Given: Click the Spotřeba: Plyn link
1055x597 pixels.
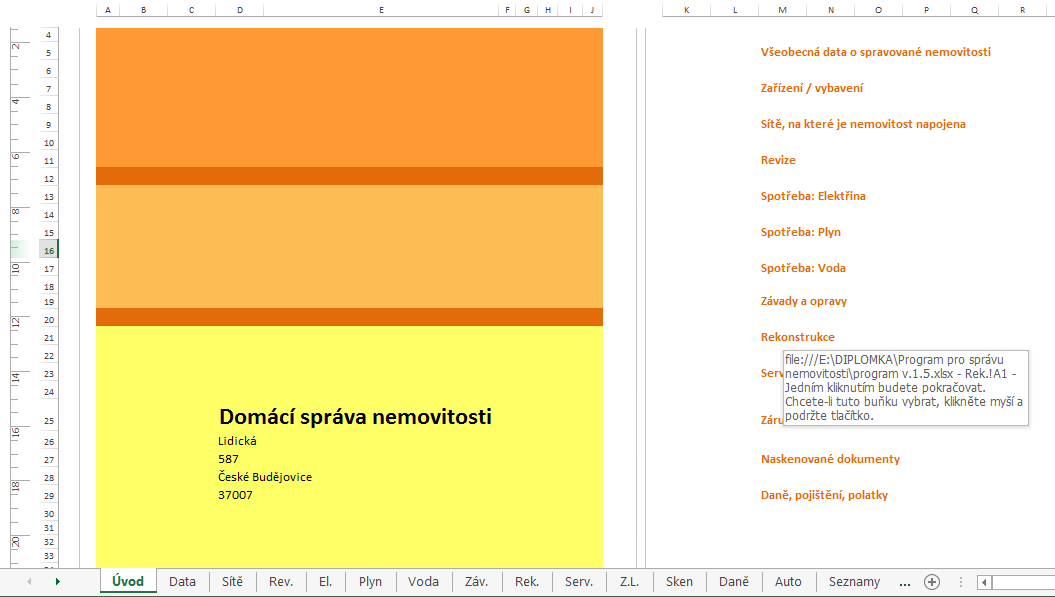Looking at the screenshot, I should (801, 232).
